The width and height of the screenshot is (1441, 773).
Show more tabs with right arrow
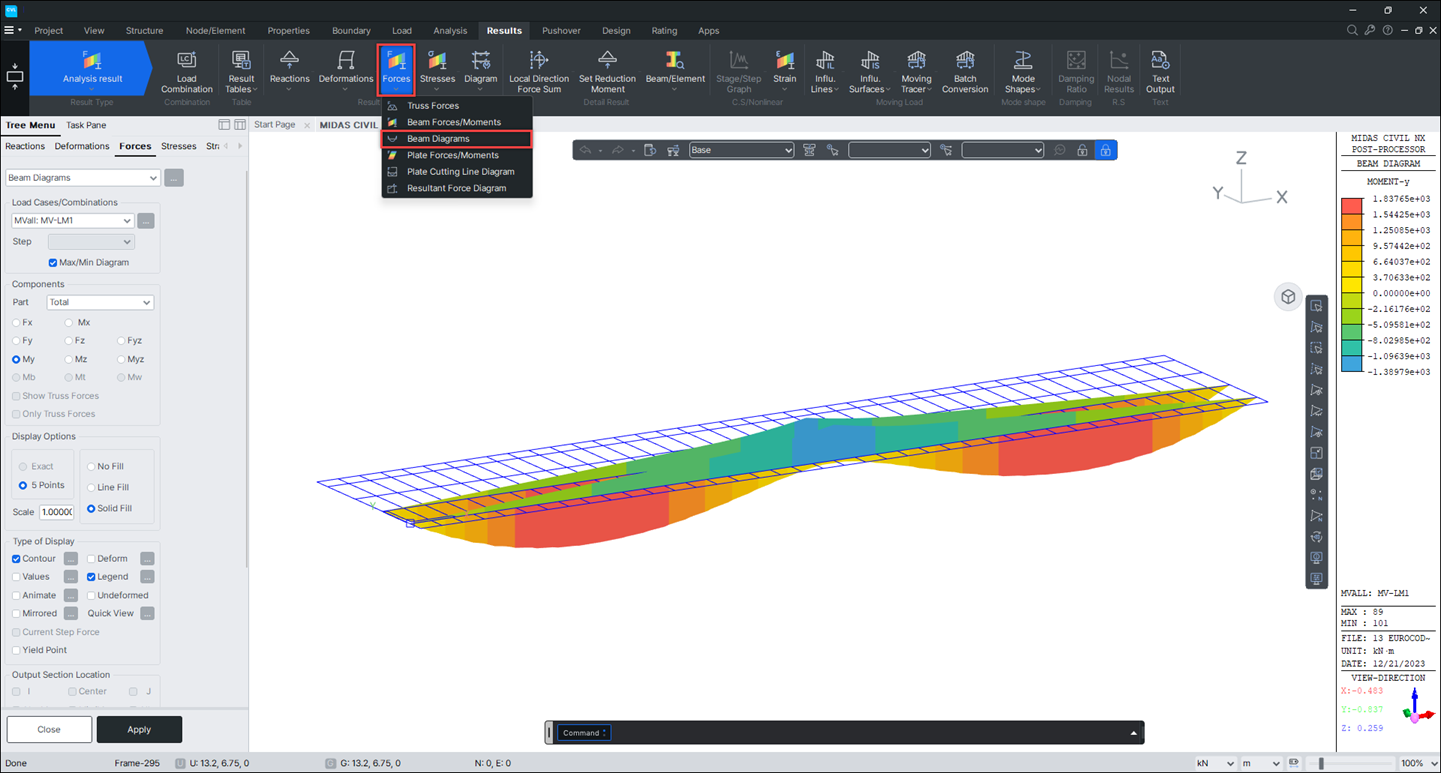240,146
